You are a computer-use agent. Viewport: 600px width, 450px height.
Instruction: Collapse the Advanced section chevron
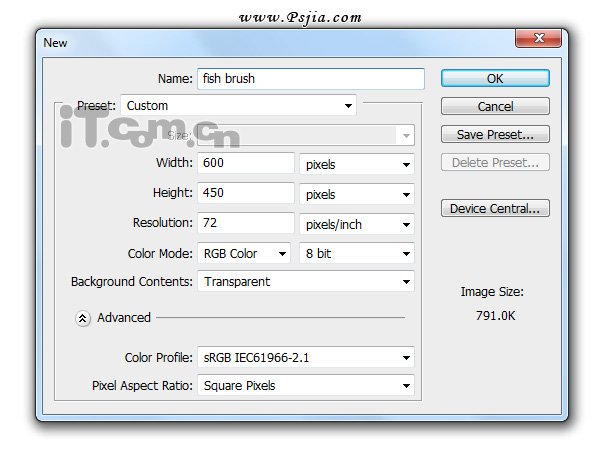[83, 318]
